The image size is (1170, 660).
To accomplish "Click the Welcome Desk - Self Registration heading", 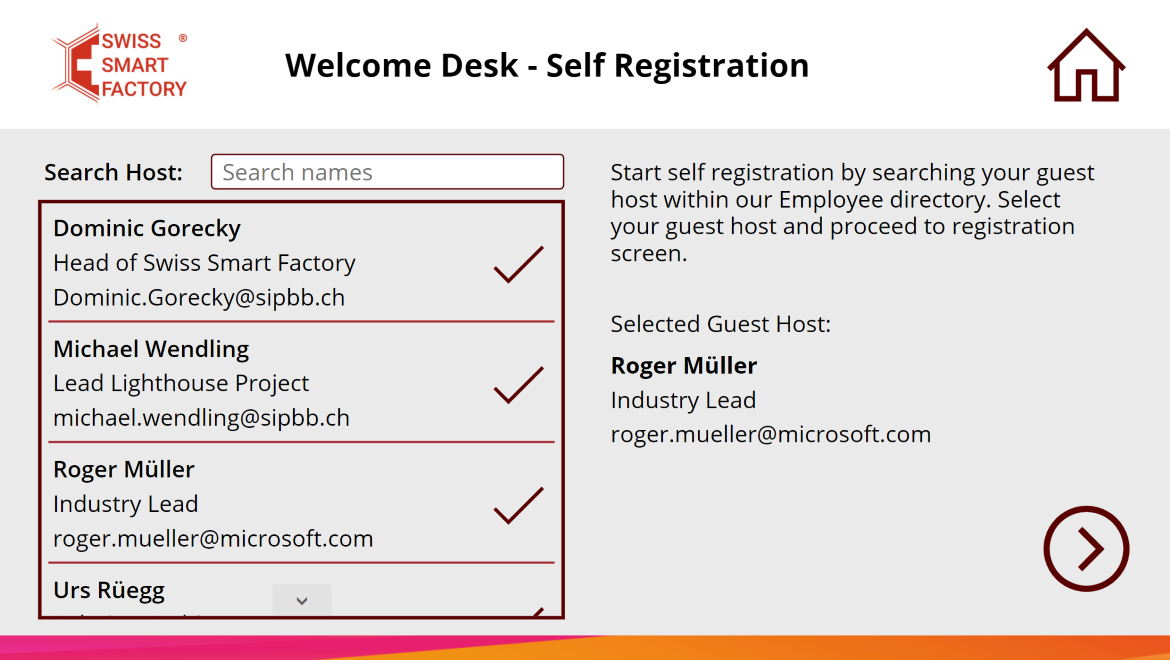I will click(547, 66).
